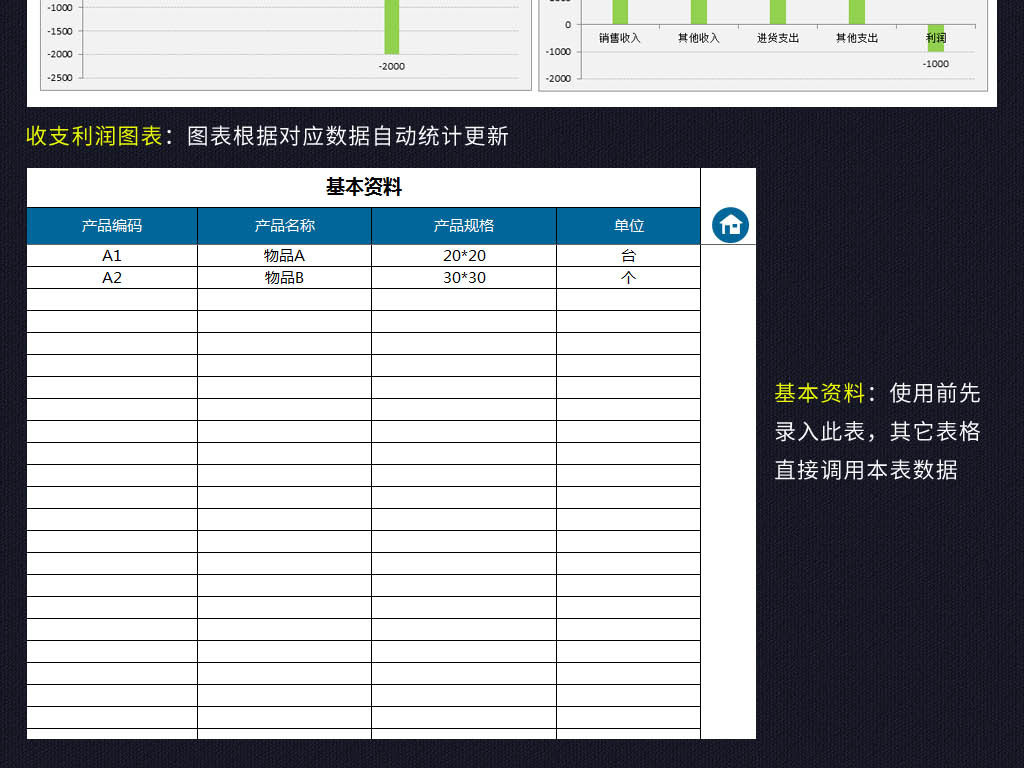Screen dimensions: 1024x768
Task: Click the cell containing A2
Action: pos(112,278)
